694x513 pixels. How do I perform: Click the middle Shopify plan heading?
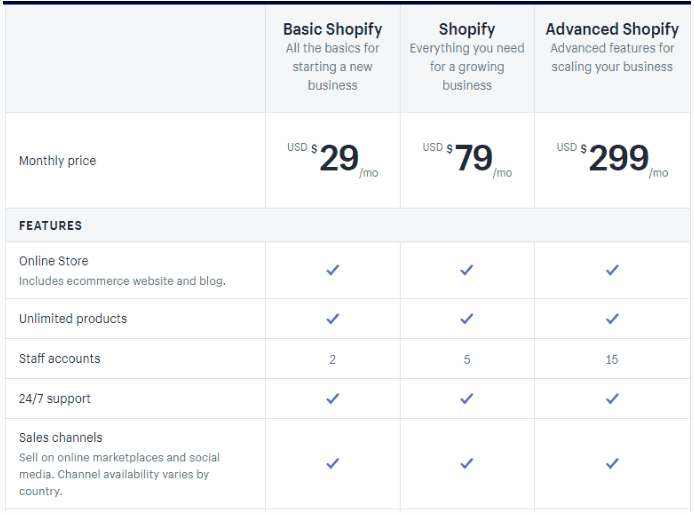[x=467, y=29]
